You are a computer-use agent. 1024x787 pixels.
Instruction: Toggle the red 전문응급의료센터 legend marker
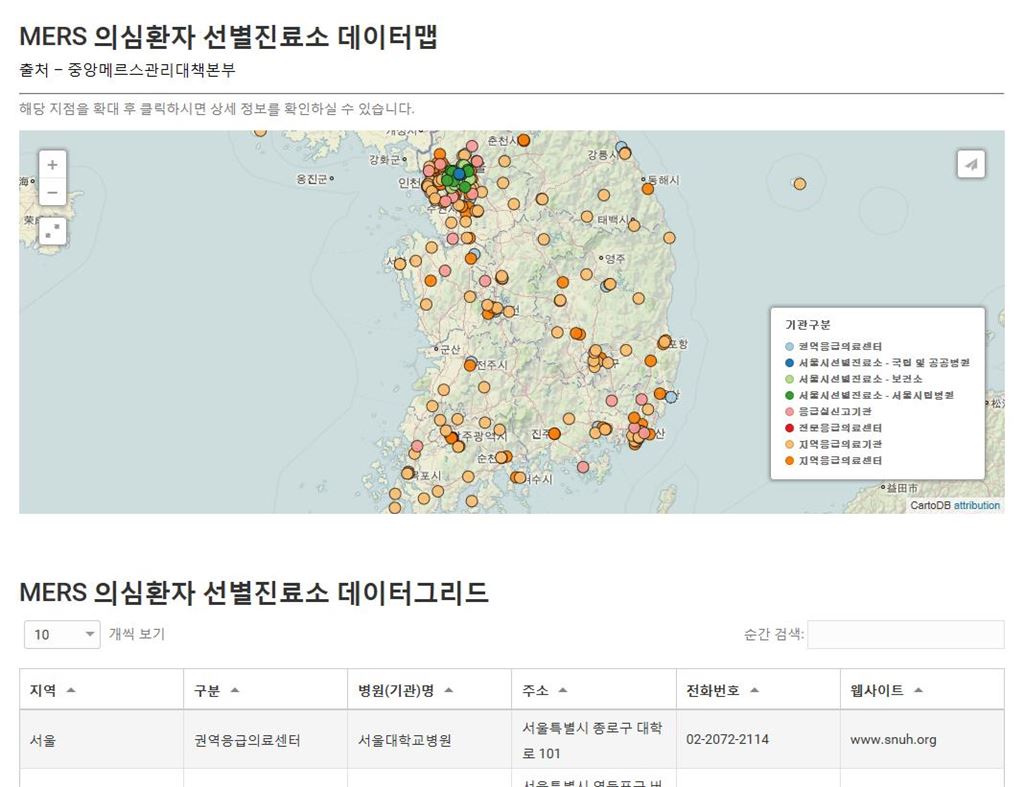tap(789, 428)
